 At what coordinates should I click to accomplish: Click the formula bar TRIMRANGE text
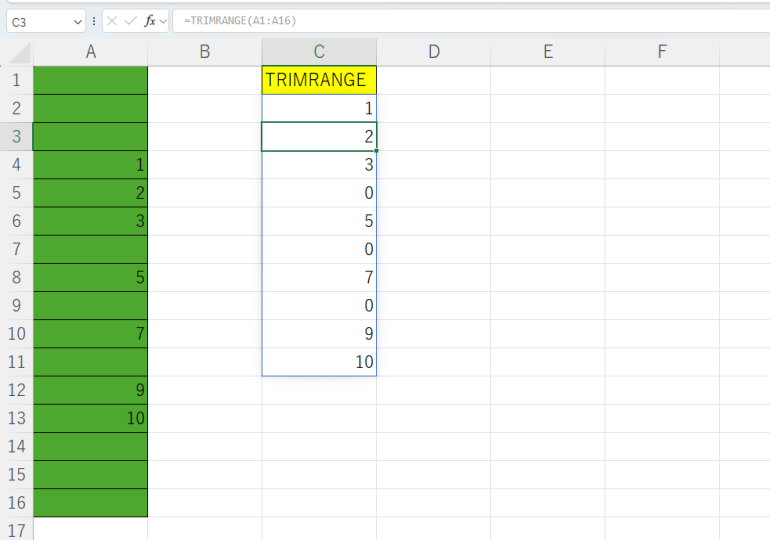[x=240, y=21]
